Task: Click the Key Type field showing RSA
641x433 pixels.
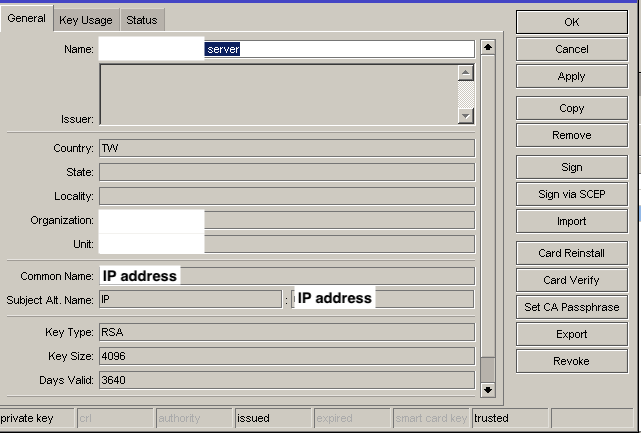Action: click(x=287, y=332)
